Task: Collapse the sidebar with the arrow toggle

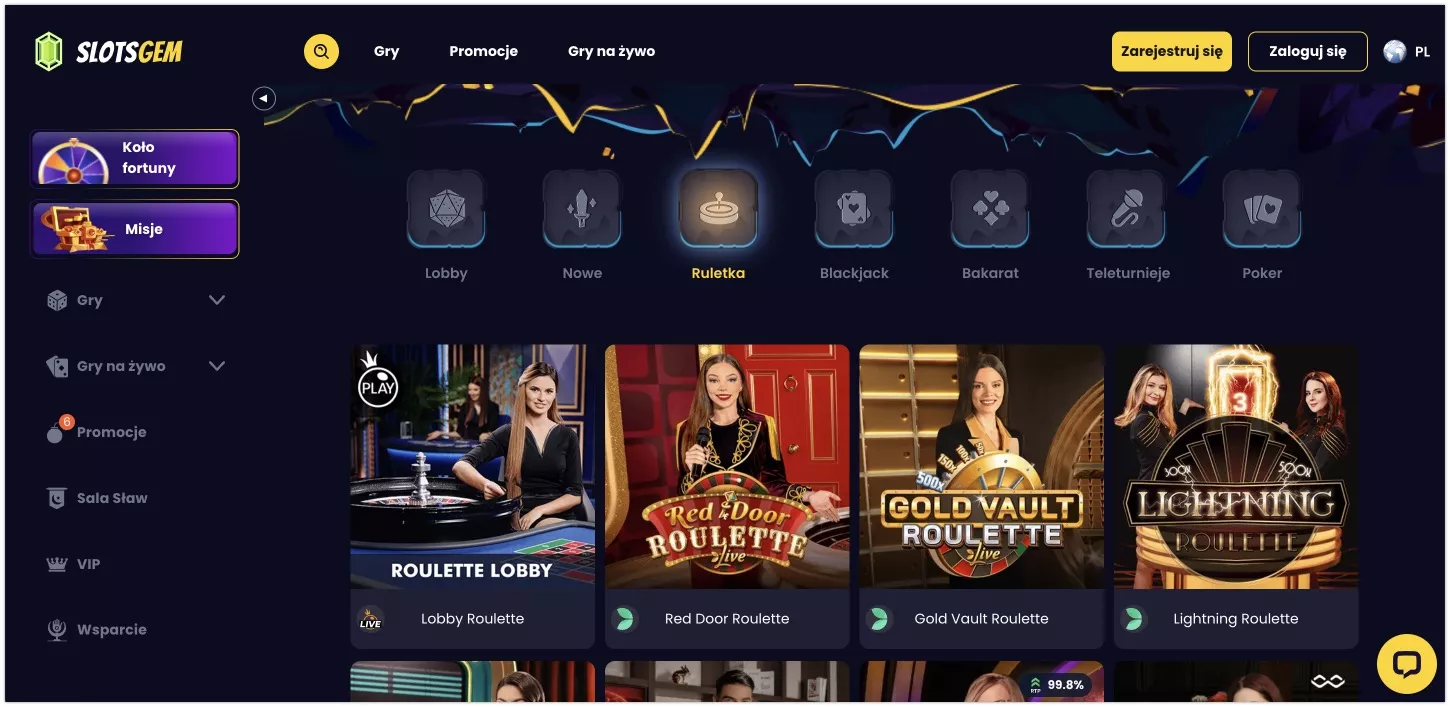Action: point(263,98)
